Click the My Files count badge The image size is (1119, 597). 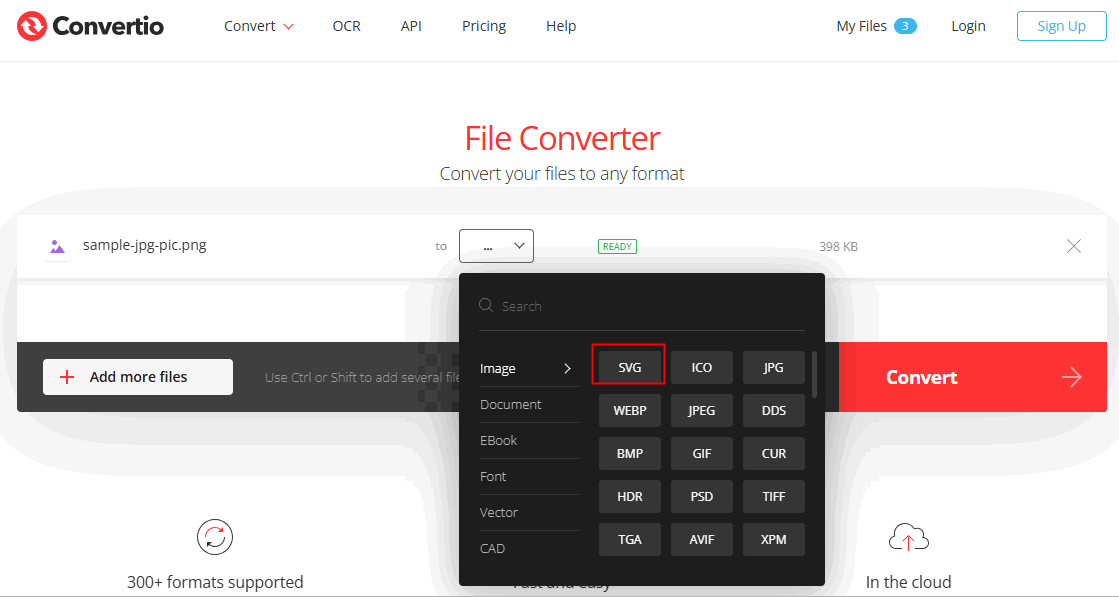click(905, 26)
